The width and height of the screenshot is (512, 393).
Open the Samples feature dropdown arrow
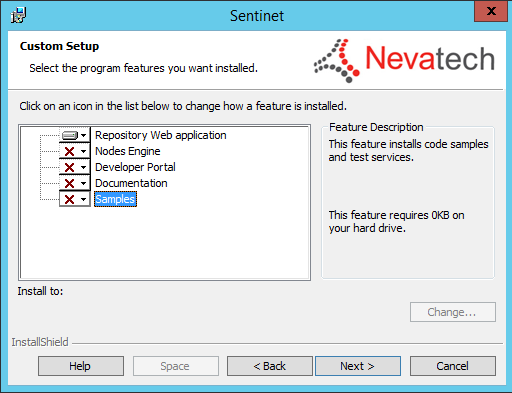coord(84,199)
